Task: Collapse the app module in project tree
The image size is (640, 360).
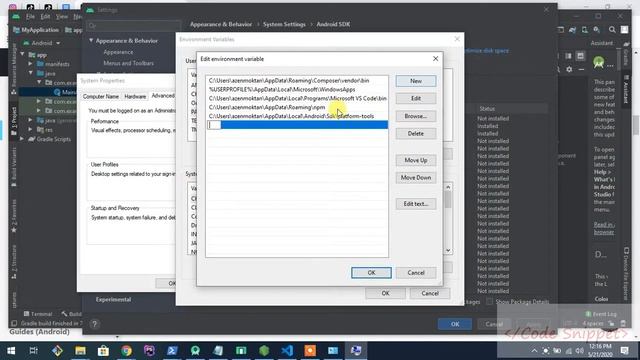Action: pyautogui.click(x=22, y=54)
